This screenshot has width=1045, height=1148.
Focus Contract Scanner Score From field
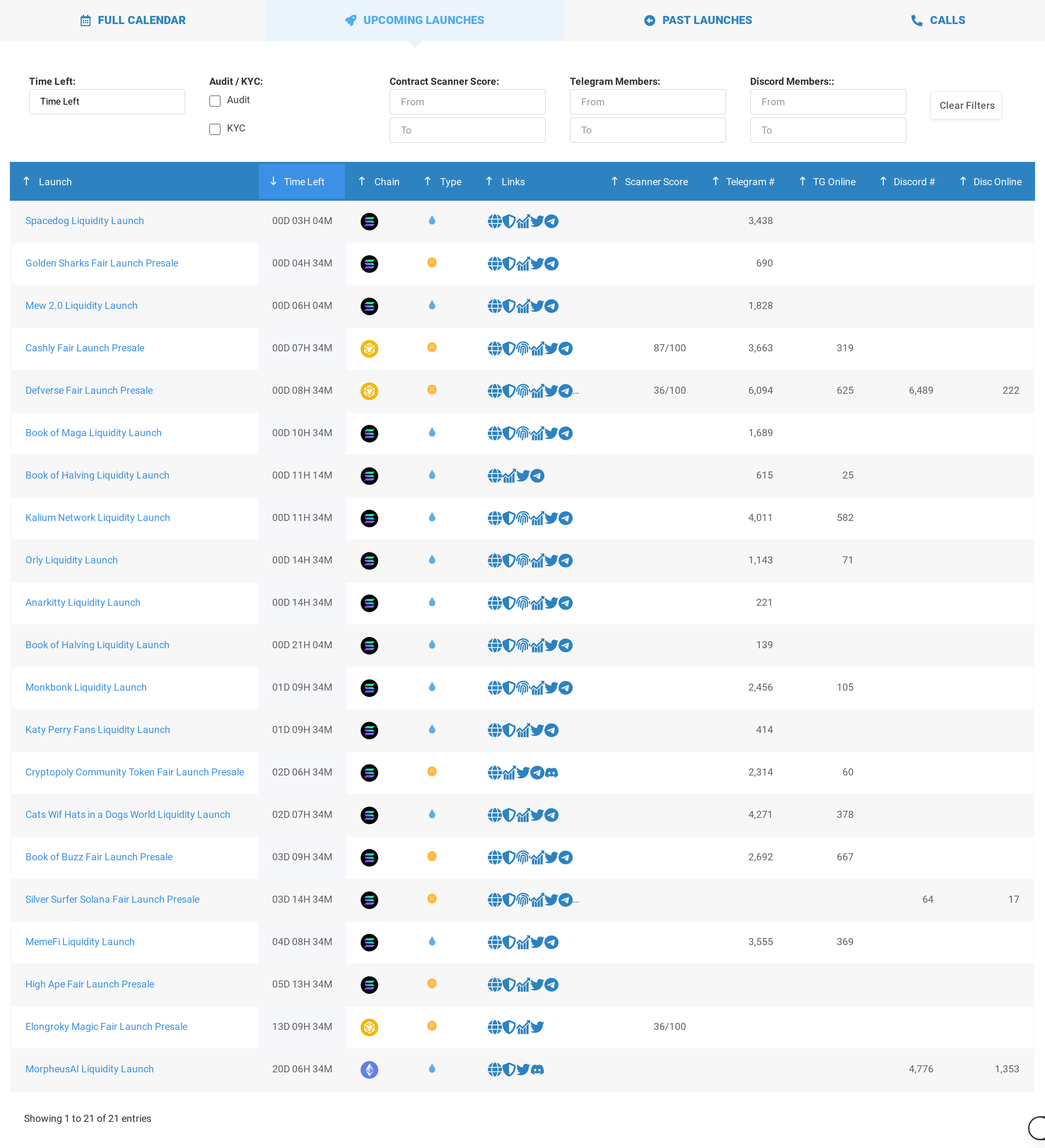(467, 101)
